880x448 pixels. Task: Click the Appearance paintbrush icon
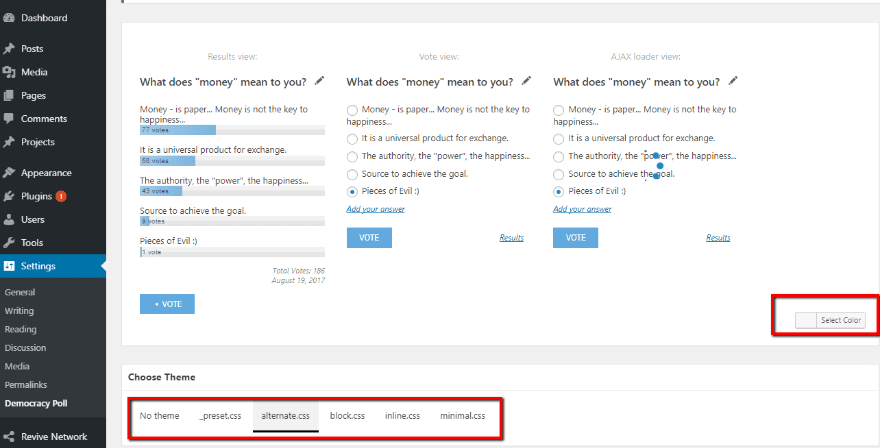click(8, 173)
